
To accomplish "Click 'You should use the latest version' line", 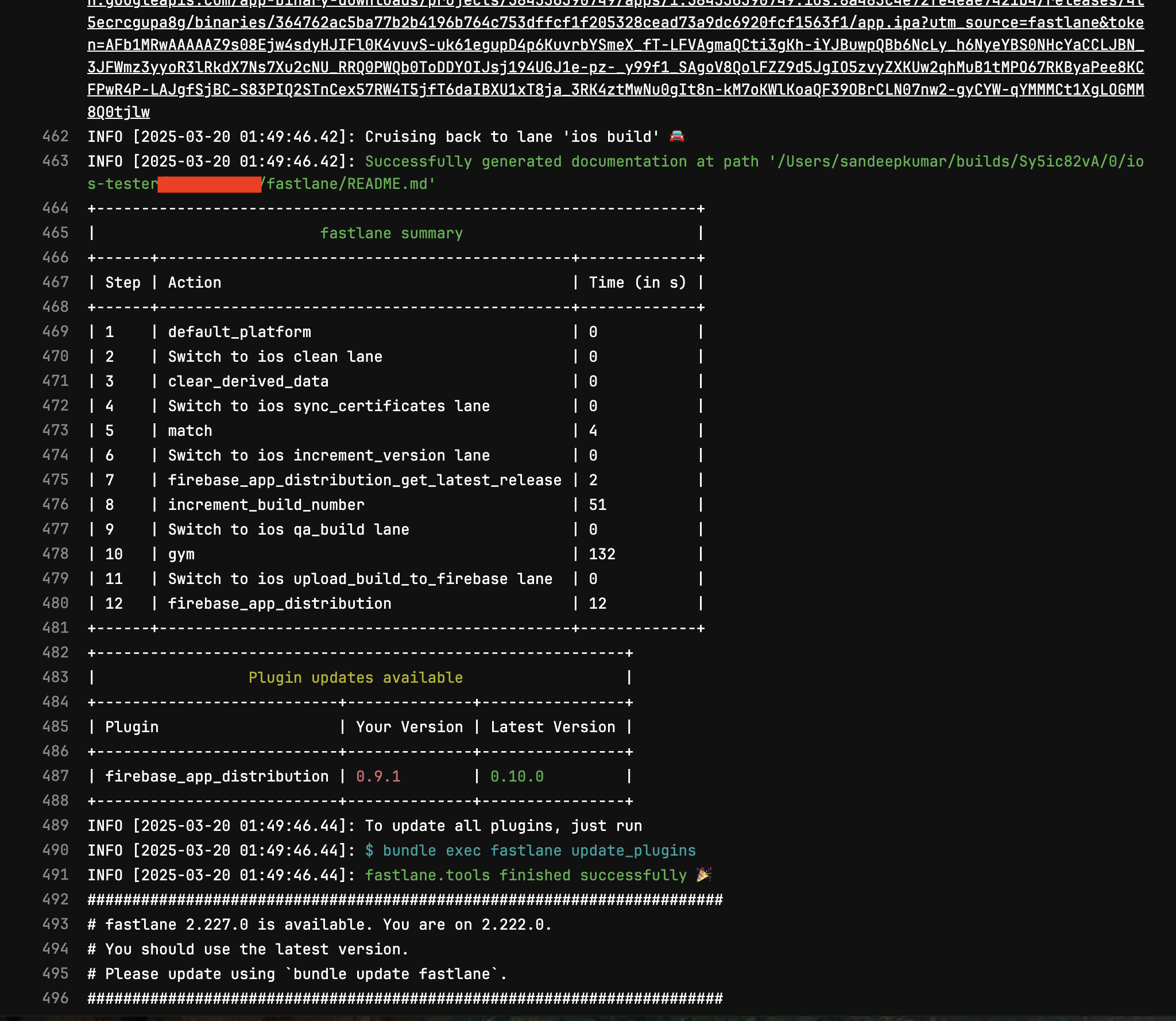I will 248,949.
